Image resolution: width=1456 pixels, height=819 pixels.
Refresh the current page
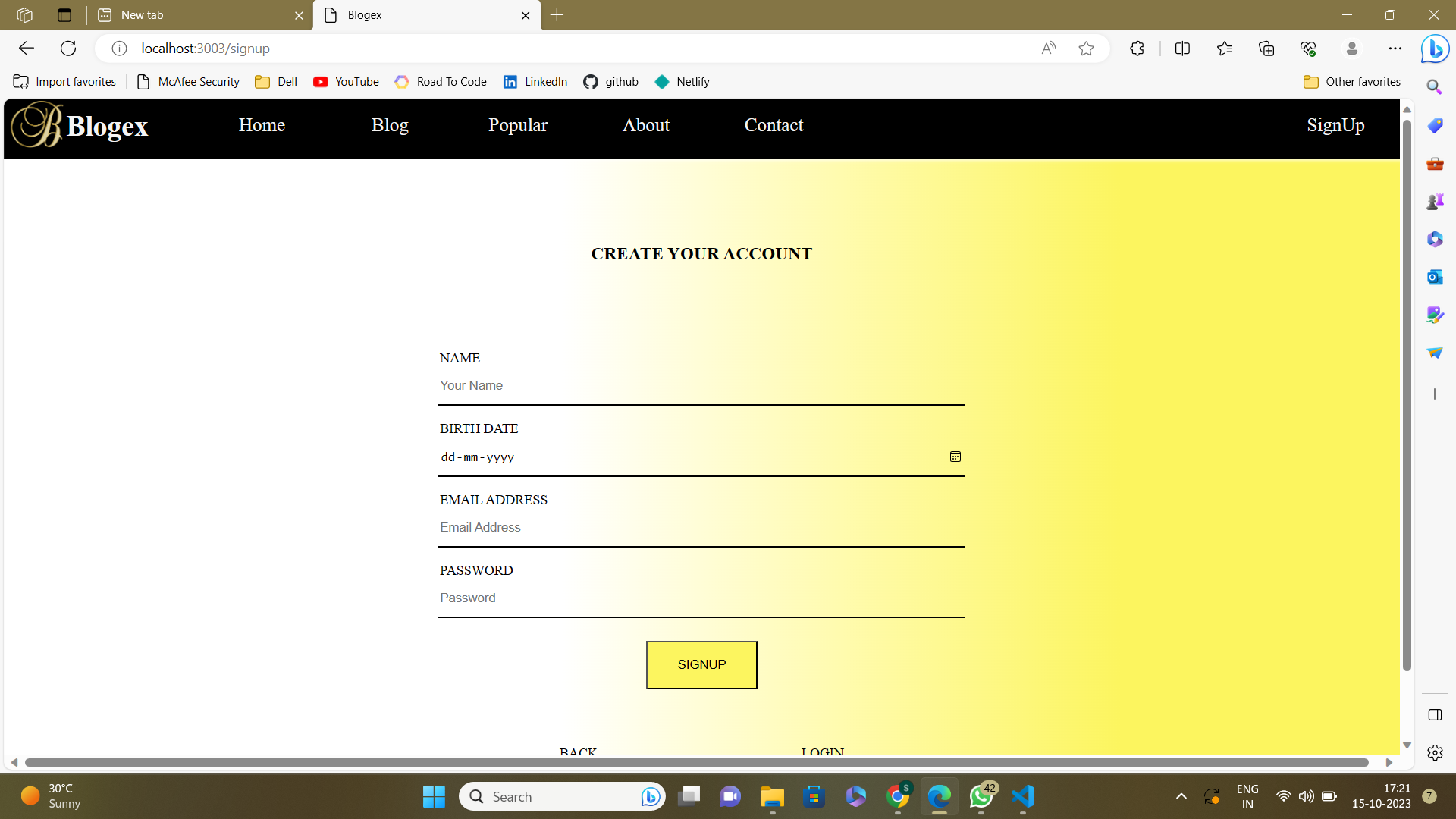68,49
